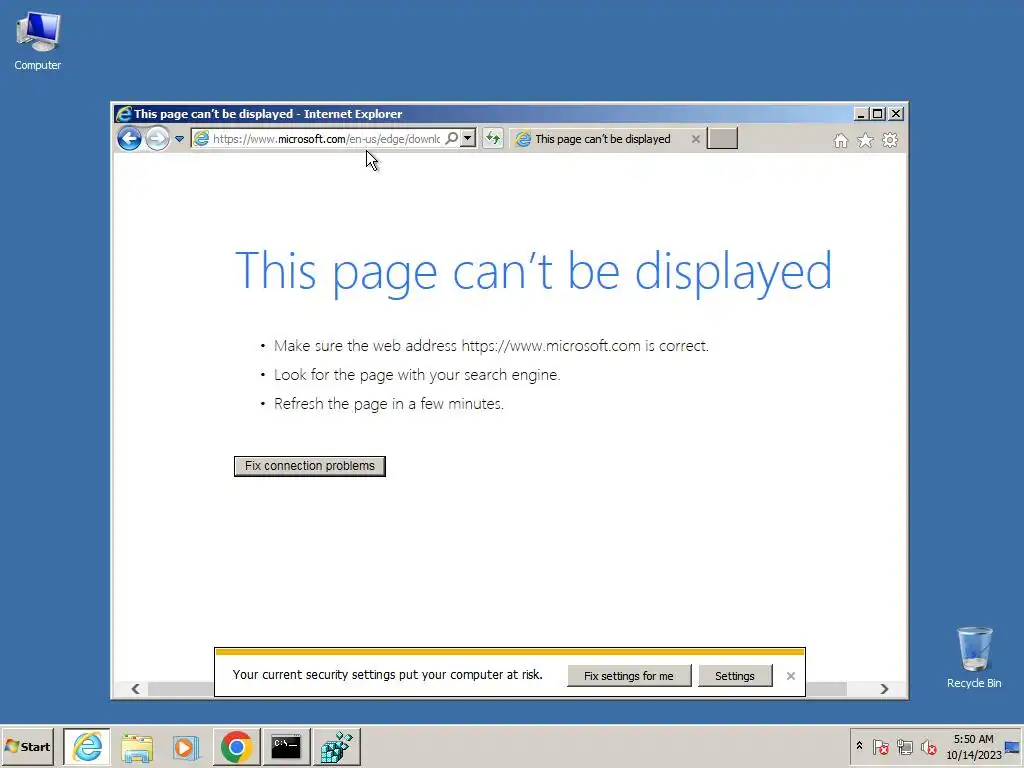
Task: Open the Start menu
Action: [x=27, y=746]
